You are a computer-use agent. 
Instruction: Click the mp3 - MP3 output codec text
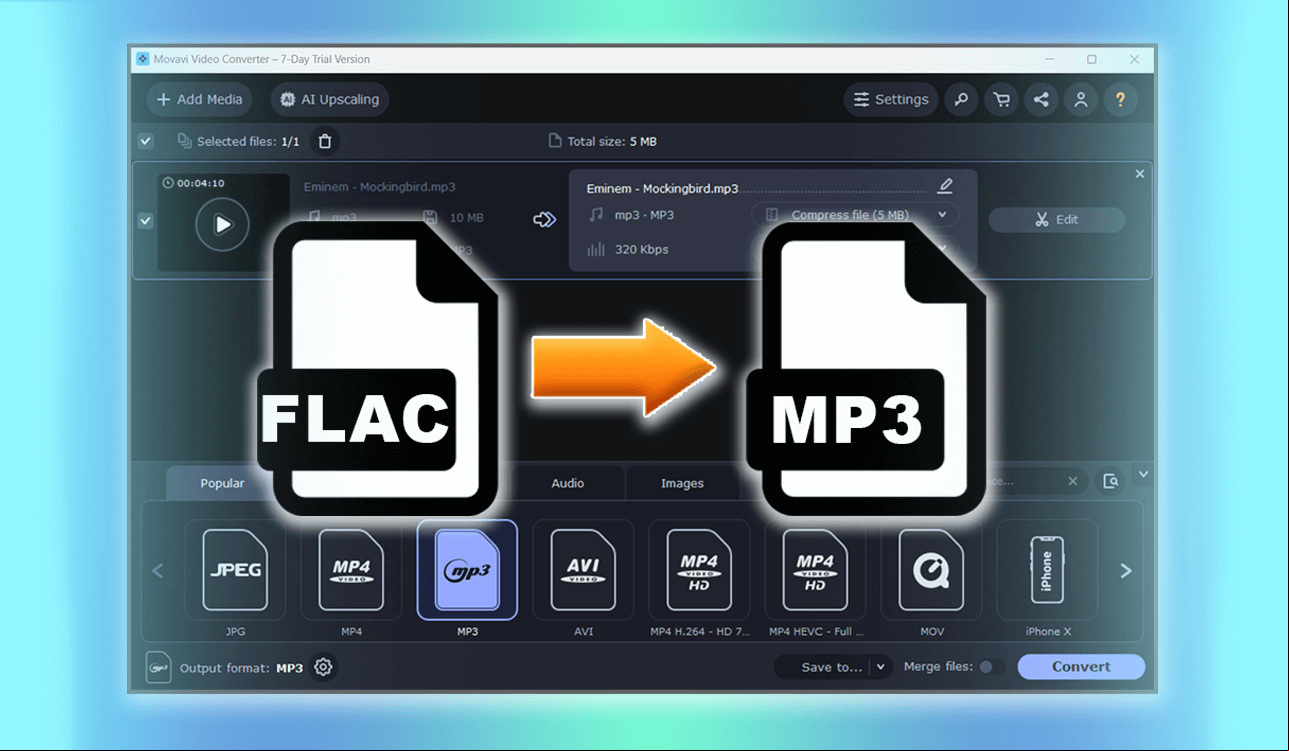644,215
